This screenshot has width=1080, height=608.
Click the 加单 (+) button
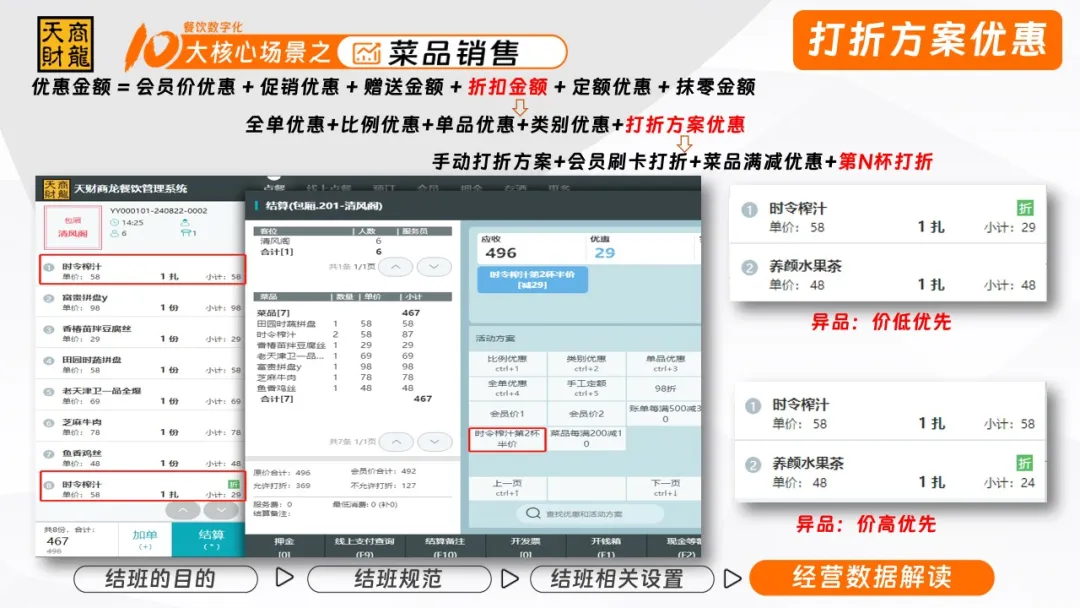(x=145, y=539)
